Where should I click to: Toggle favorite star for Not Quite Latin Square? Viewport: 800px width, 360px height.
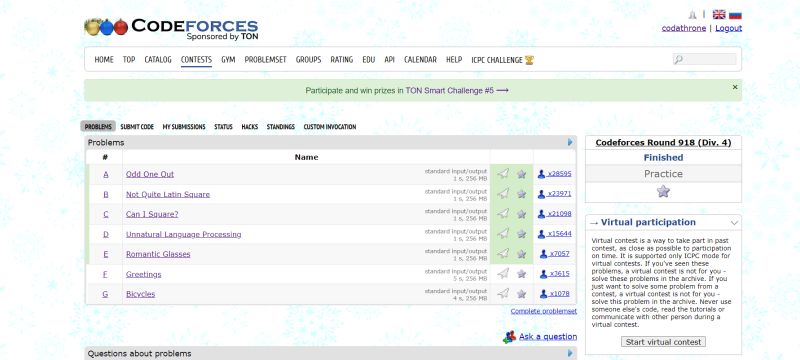(x=521, y=194)
